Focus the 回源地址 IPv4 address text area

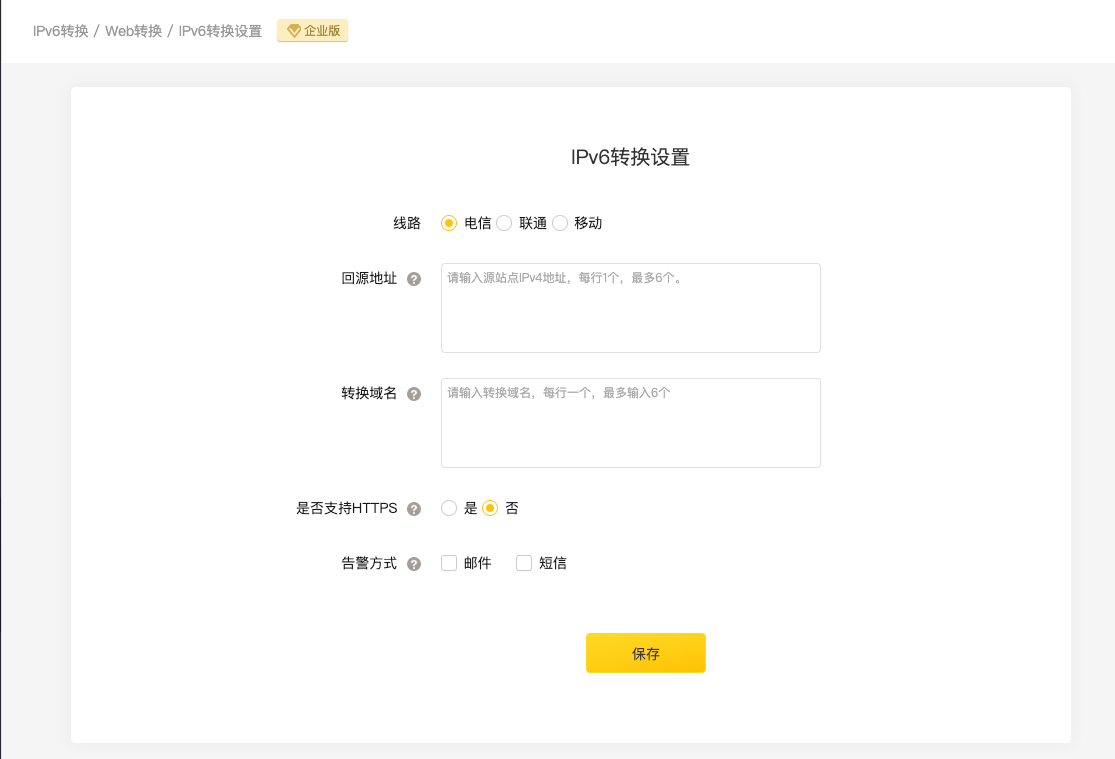pos(630,308)
